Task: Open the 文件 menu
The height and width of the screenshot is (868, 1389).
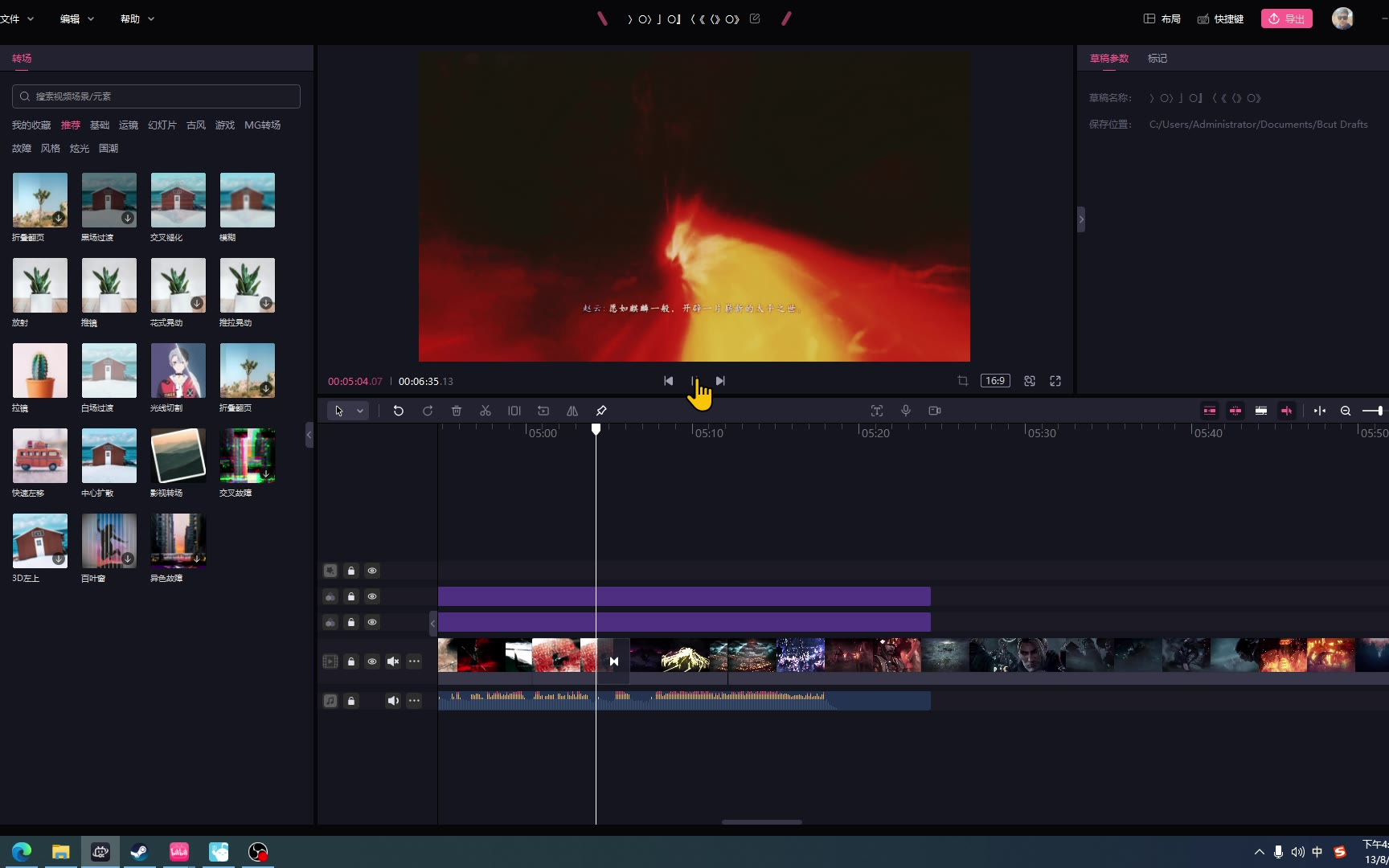Action: point(17,18)
